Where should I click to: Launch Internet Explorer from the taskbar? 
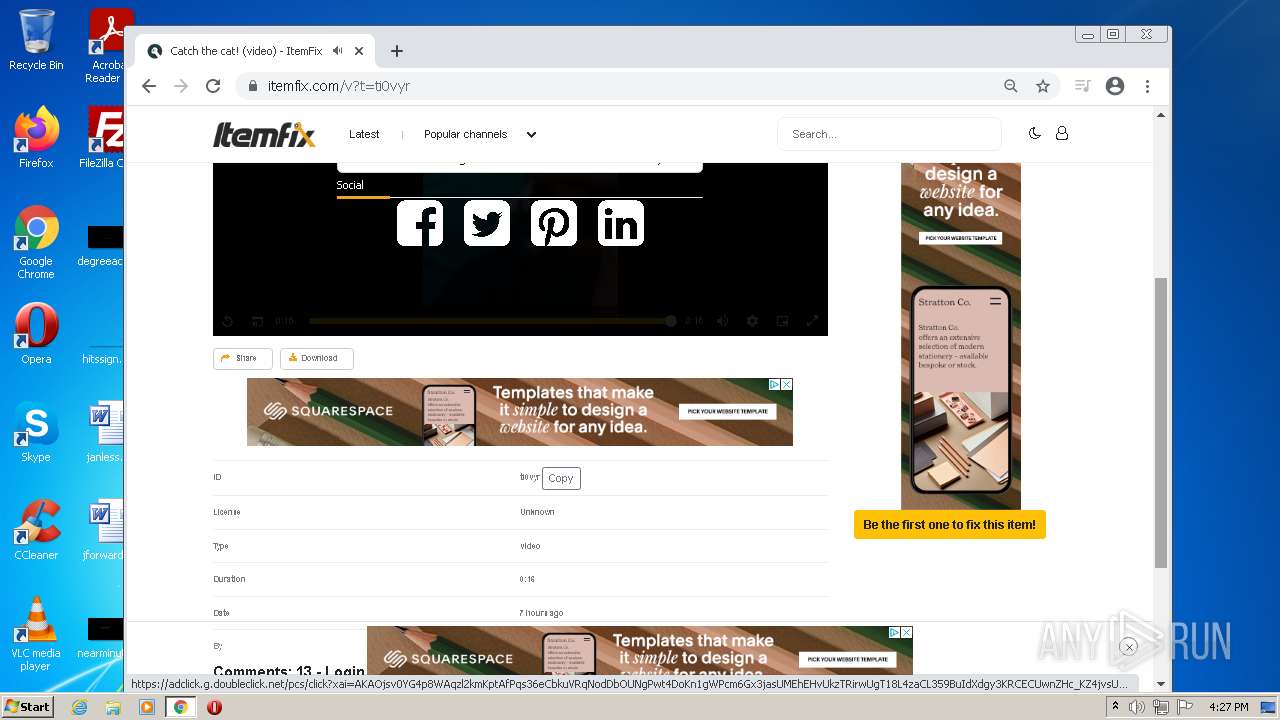click(x=79, y=707)
